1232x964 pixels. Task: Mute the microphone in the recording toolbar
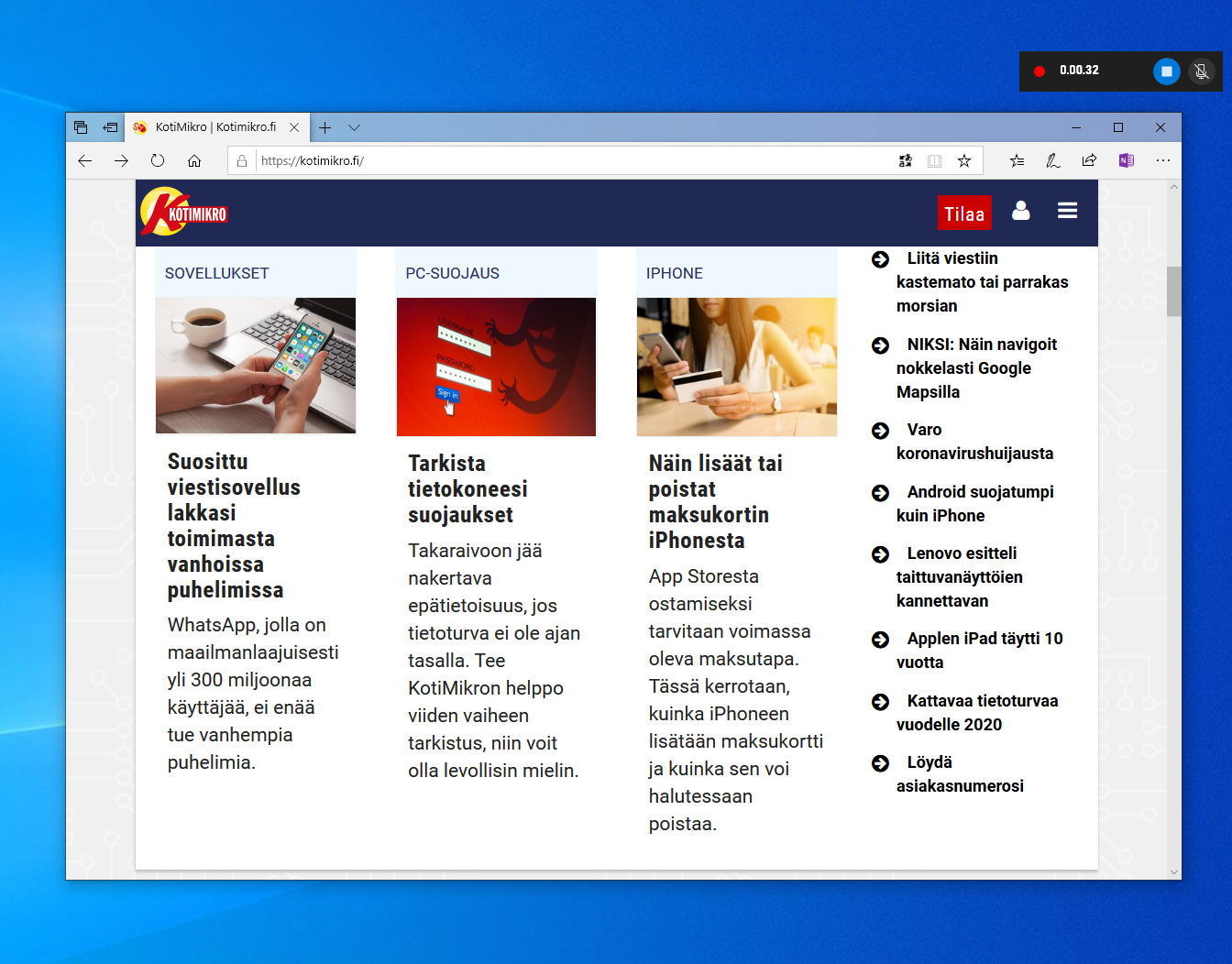1201,71
